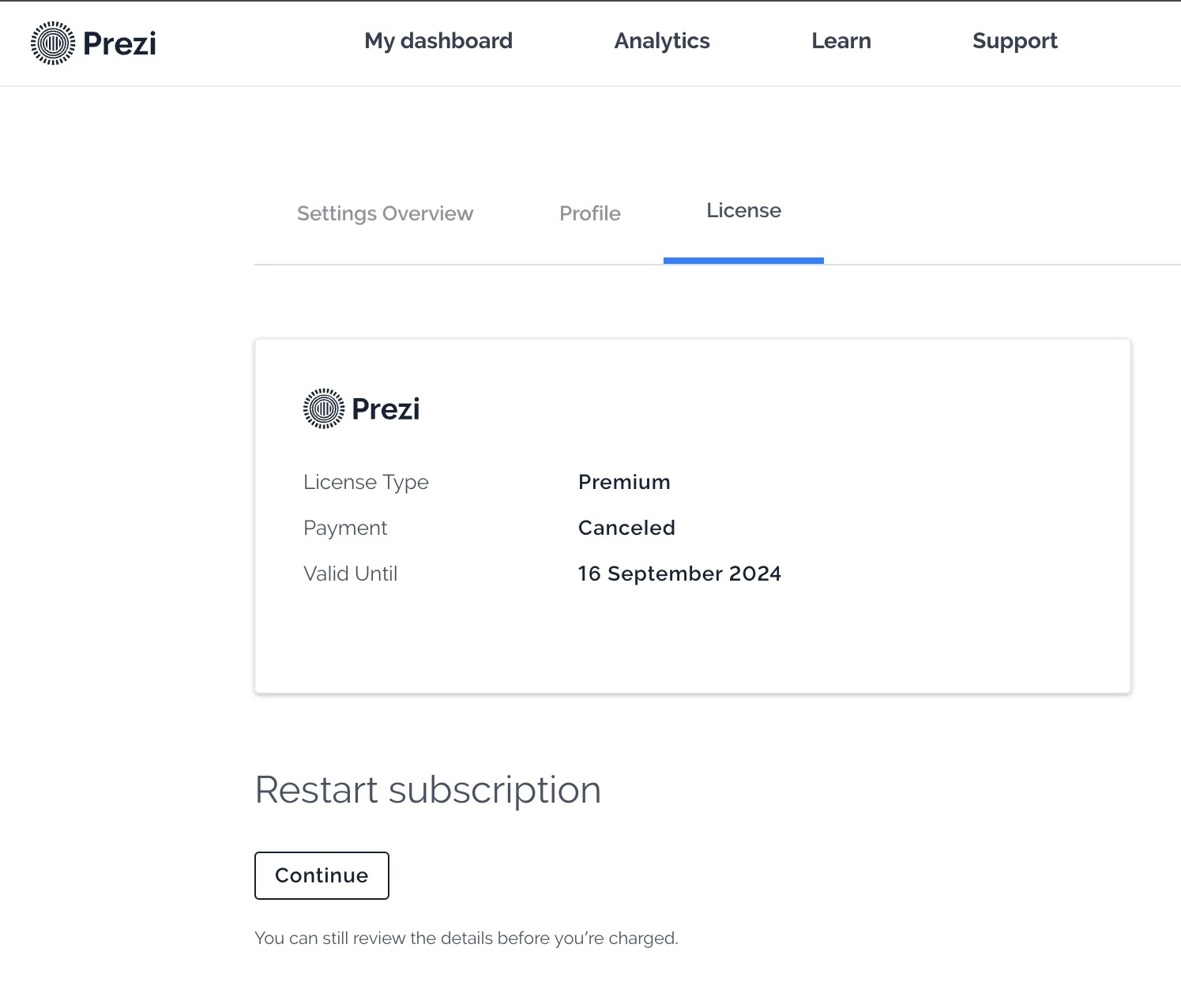Viewport: 1181px width, 1008px height.
Task: Go to the Analytics page
Action: click(x=662, y=41)
